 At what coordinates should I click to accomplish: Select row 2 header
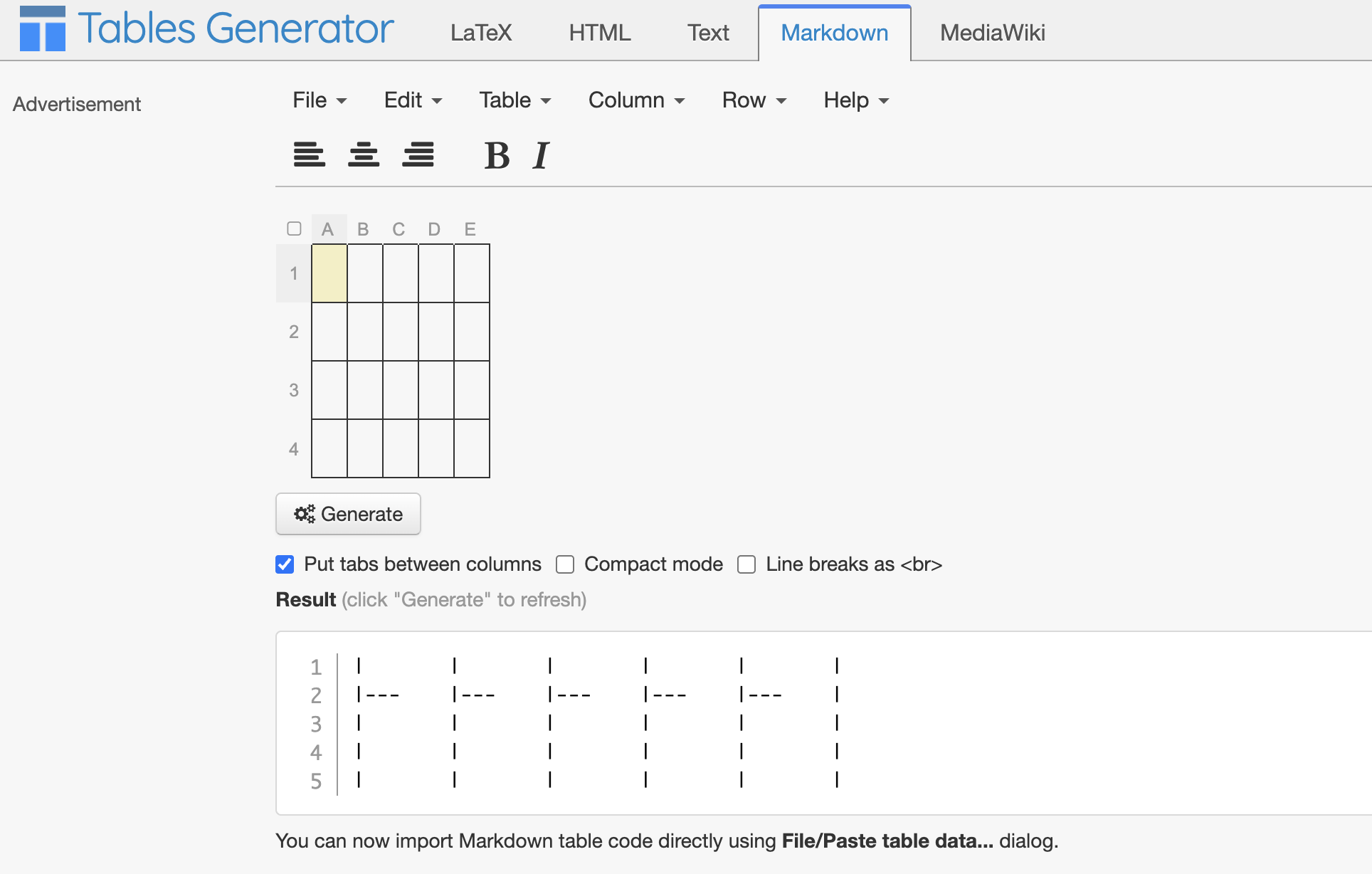tap(294, 332)
